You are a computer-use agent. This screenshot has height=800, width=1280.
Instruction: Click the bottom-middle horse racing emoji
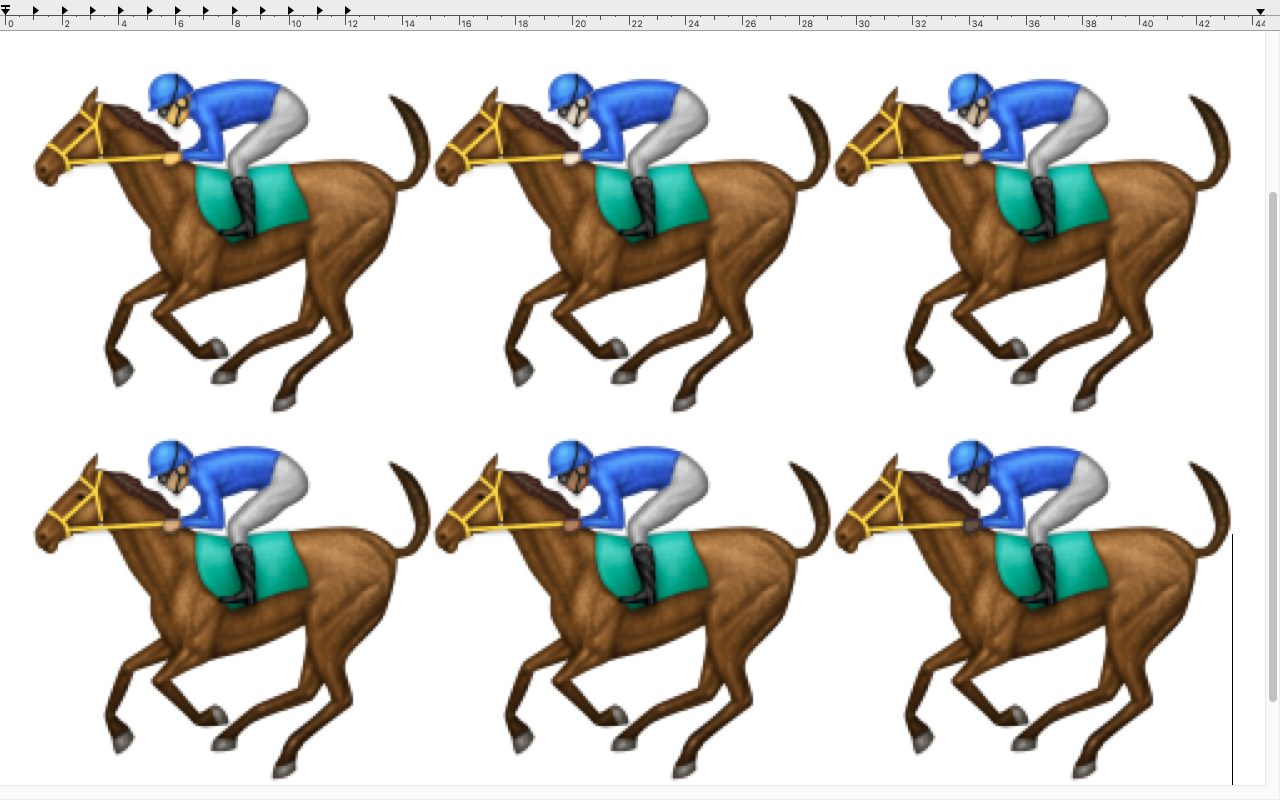(632, 609)
